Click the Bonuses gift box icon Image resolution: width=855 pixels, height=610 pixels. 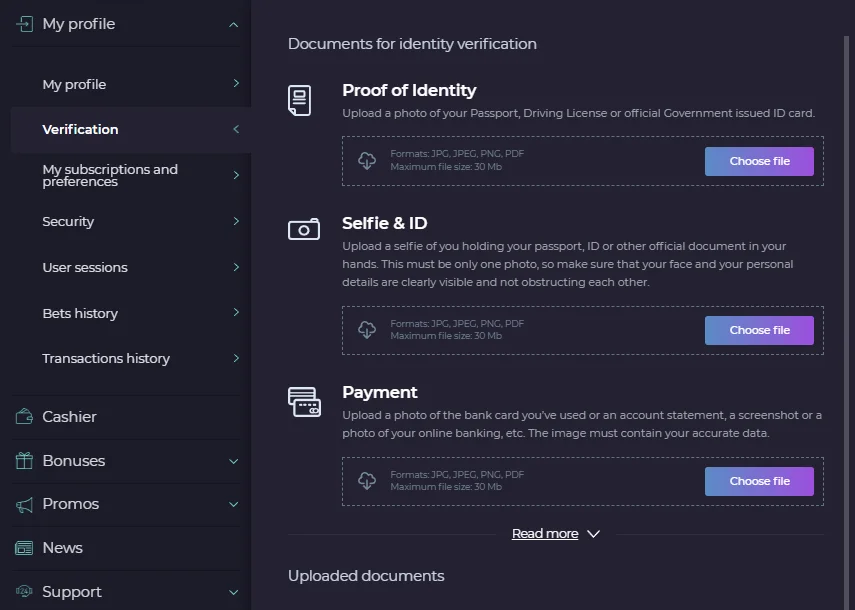pos(24,461)
